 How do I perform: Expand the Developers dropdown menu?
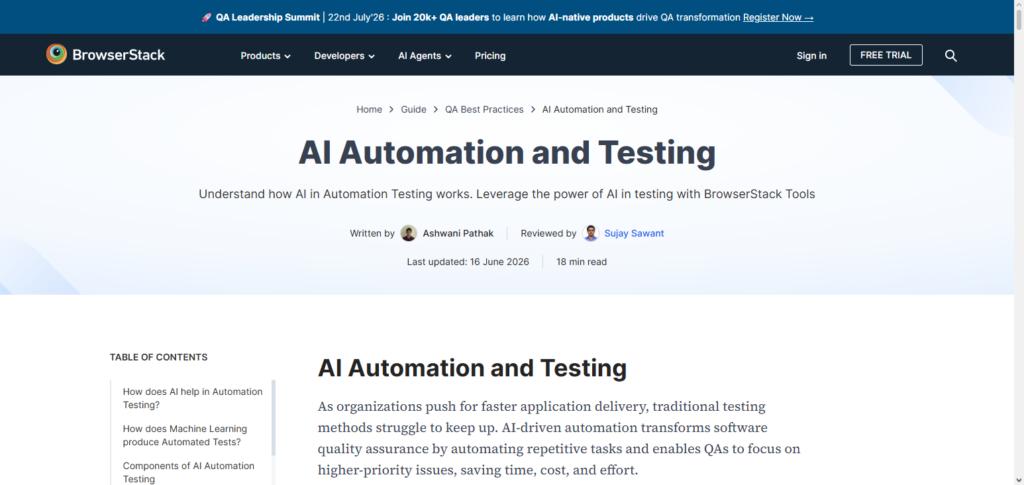pos(344,56)
